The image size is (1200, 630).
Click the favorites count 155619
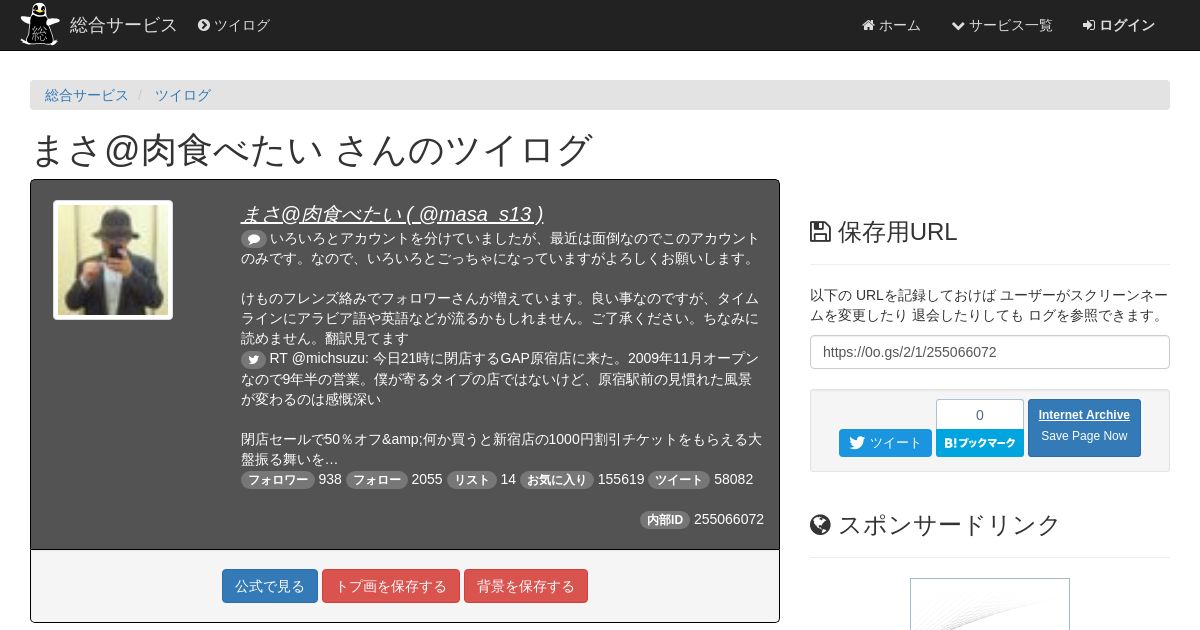[x=621, y=480]
